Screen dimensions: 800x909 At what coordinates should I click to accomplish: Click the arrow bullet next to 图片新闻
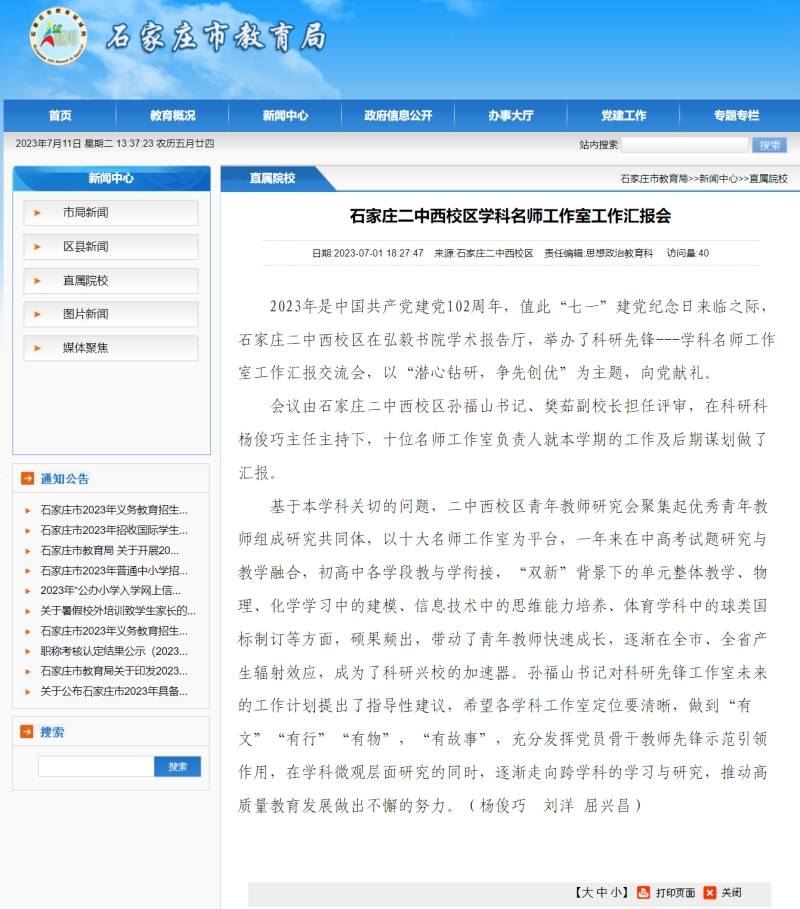[38, 314]
